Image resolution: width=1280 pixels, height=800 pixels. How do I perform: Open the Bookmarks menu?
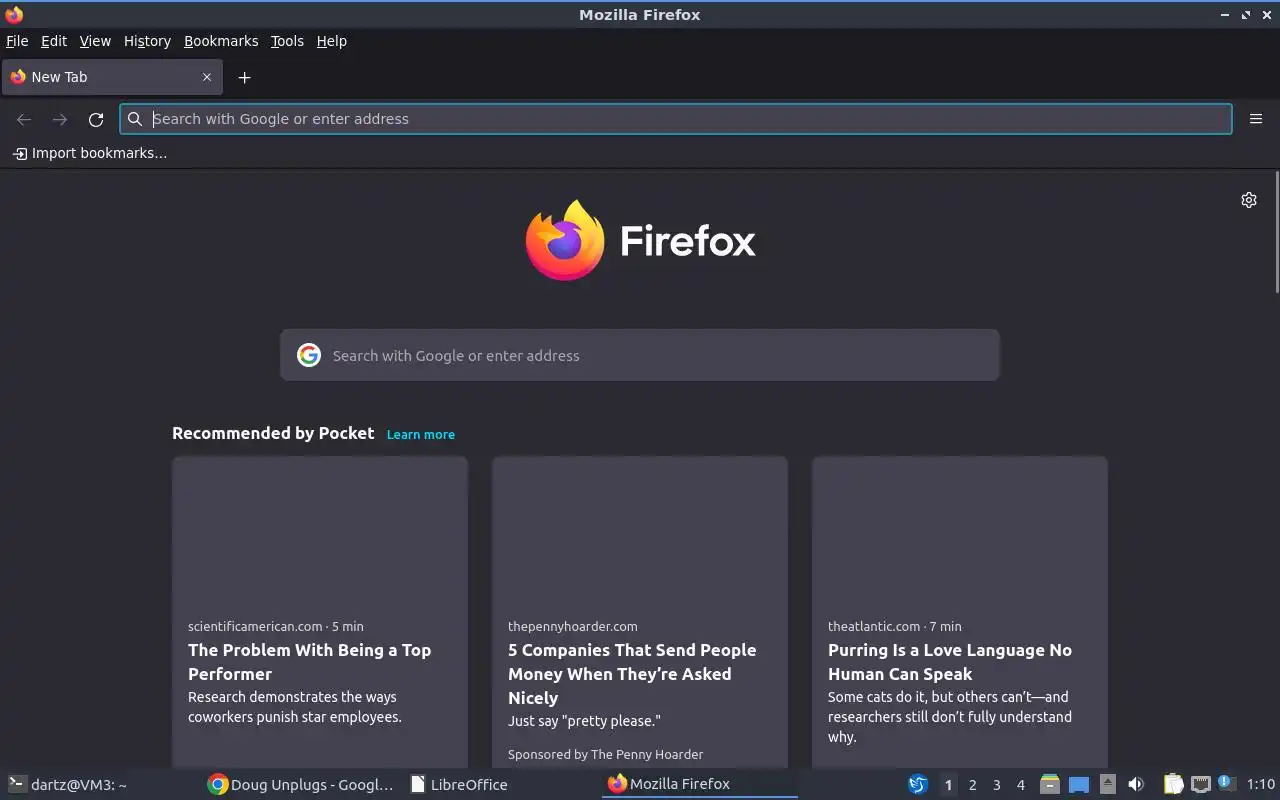coord(221,41)
